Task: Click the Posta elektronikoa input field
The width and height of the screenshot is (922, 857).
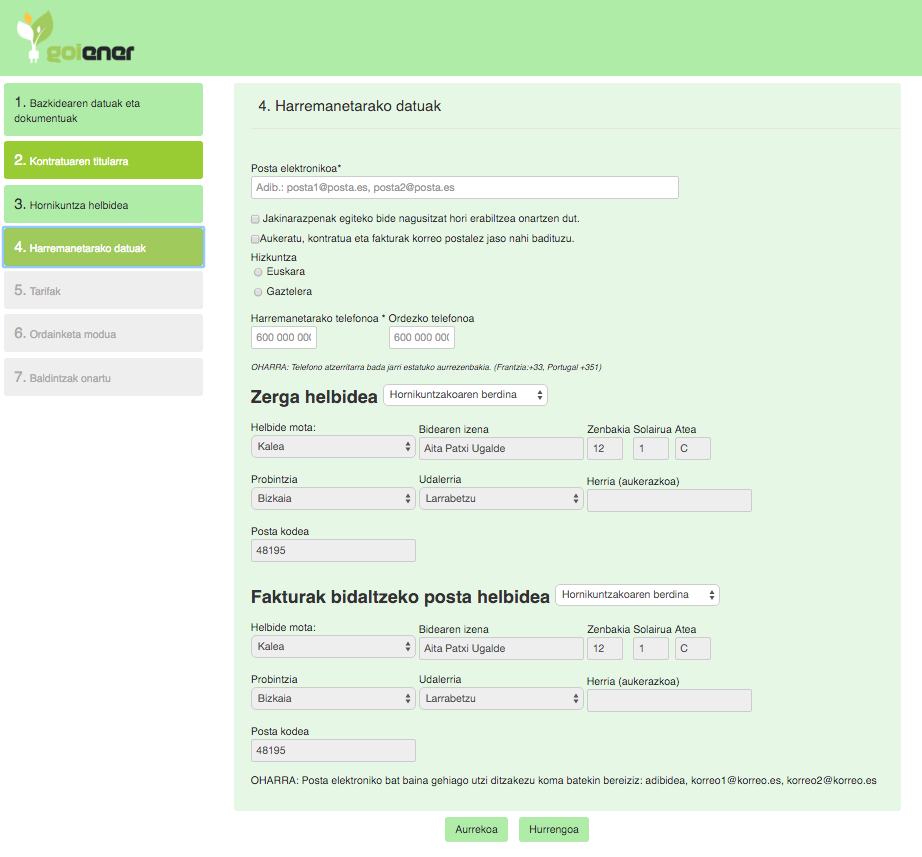Action: click(464, 188)
